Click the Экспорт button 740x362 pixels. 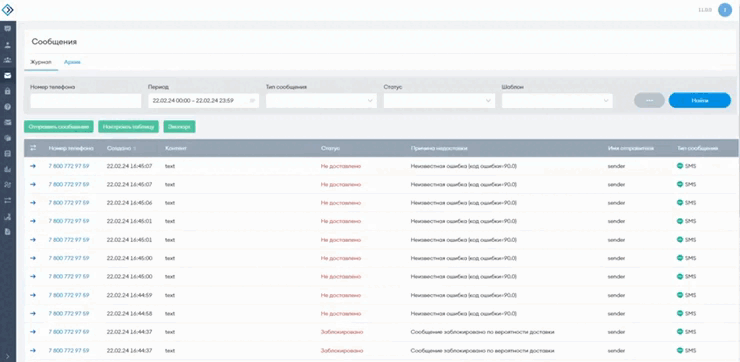tap(179, 126)
